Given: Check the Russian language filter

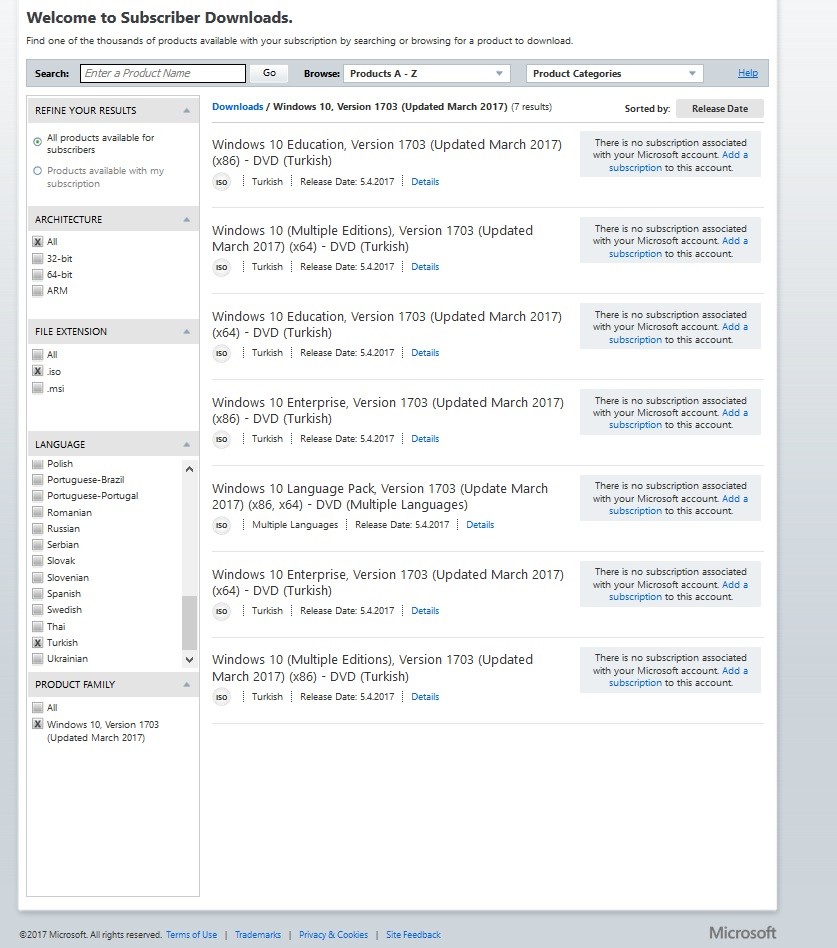Looking at the screenshot, I should 37,528.
